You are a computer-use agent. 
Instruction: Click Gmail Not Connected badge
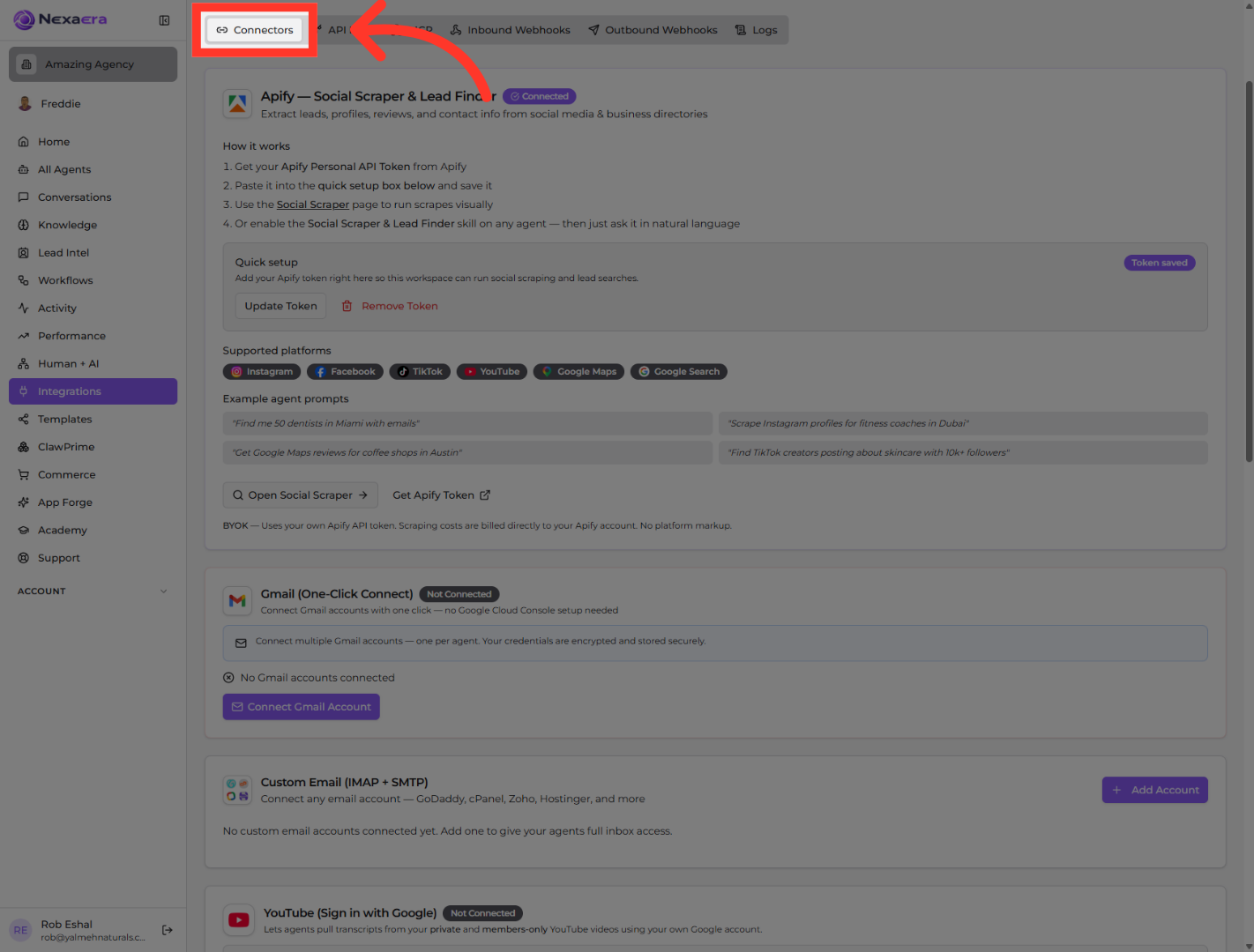459,594
